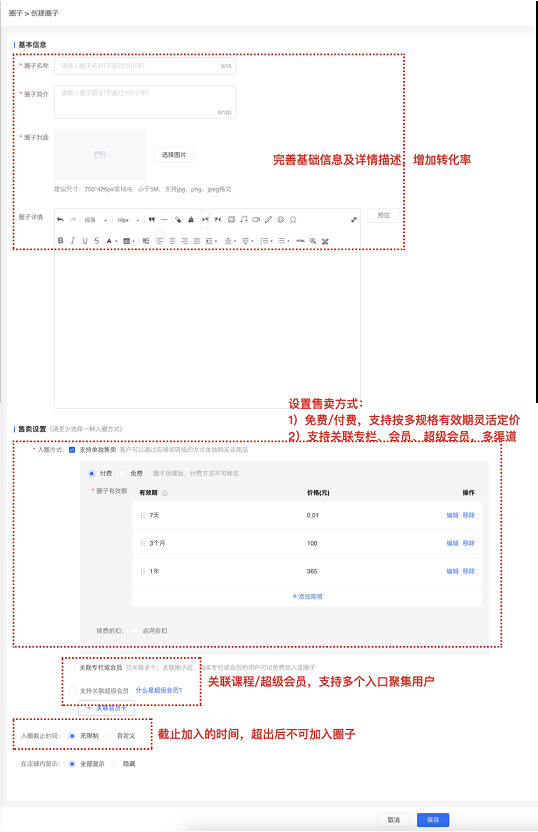Click the blue 保存 save button
The image size is (538, 832).
point(433,820)
